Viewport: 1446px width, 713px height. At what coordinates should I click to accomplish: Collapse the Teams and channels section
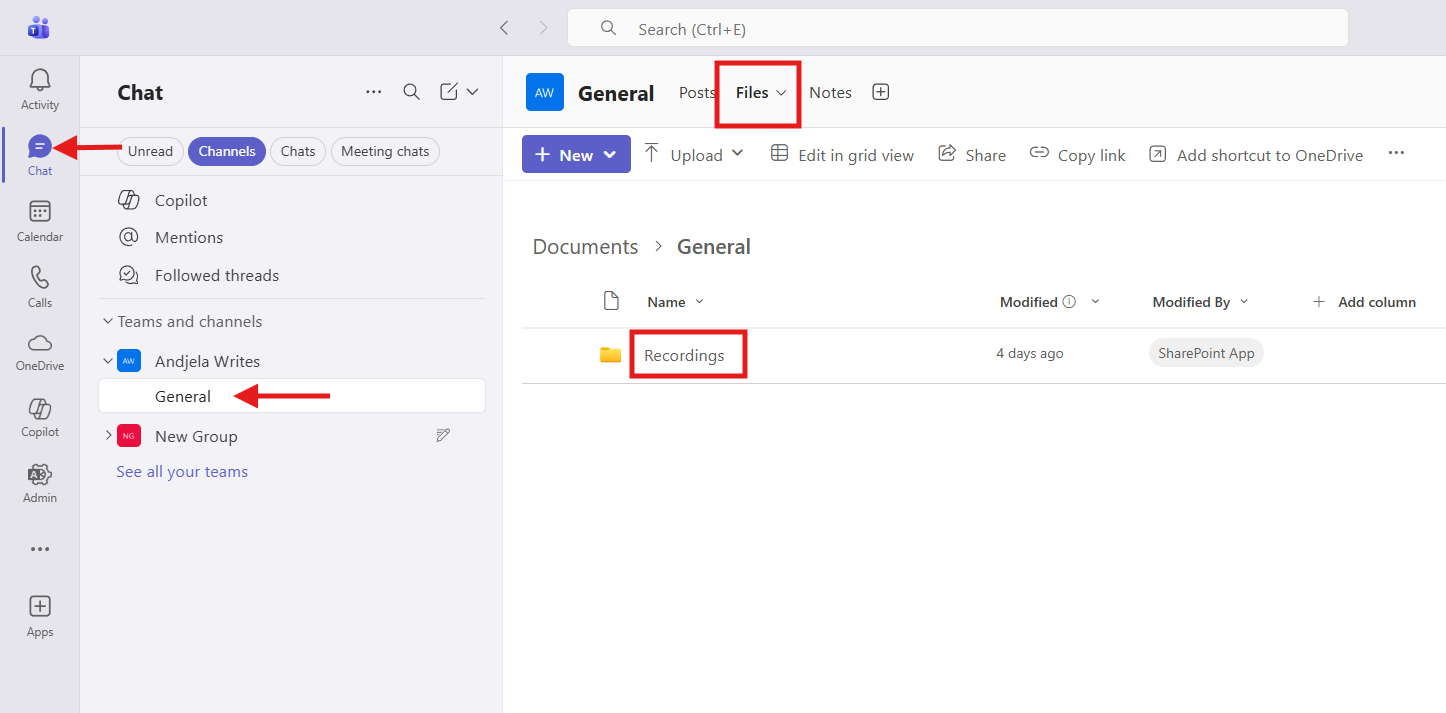tap(108, 322)
